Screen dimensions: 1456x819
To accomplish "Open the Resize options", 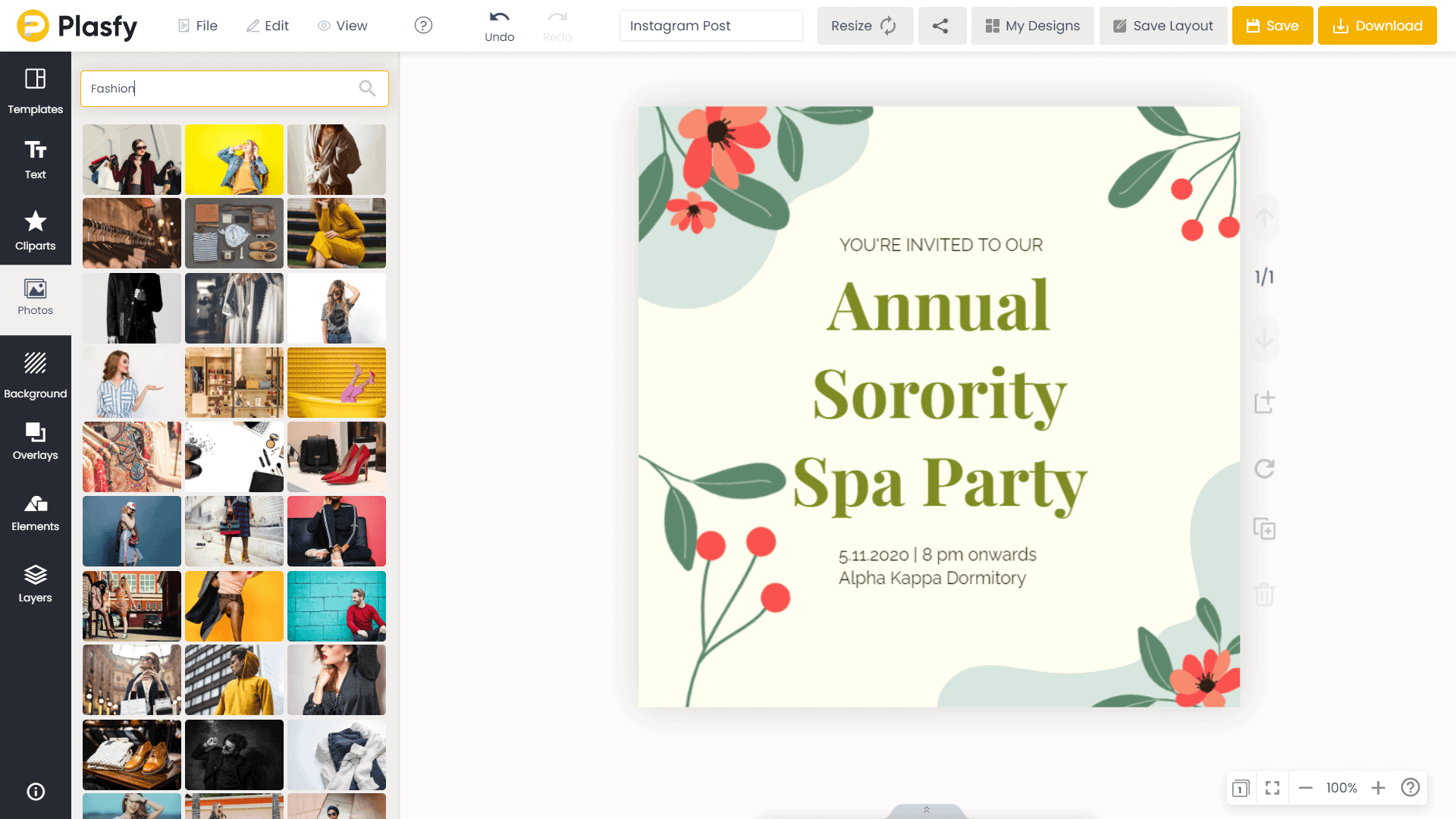I will click(x=864, y=26).
